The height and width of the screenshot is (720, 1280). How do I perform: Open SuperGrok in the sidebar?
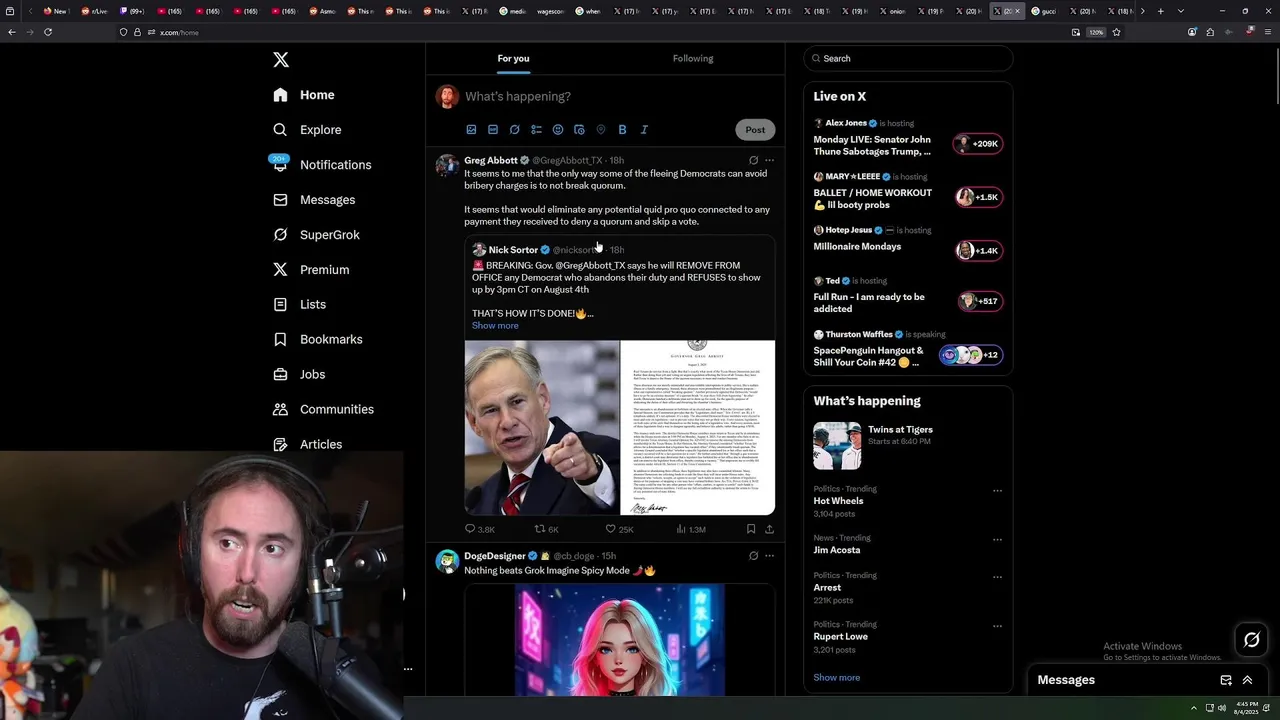(316, 235)
